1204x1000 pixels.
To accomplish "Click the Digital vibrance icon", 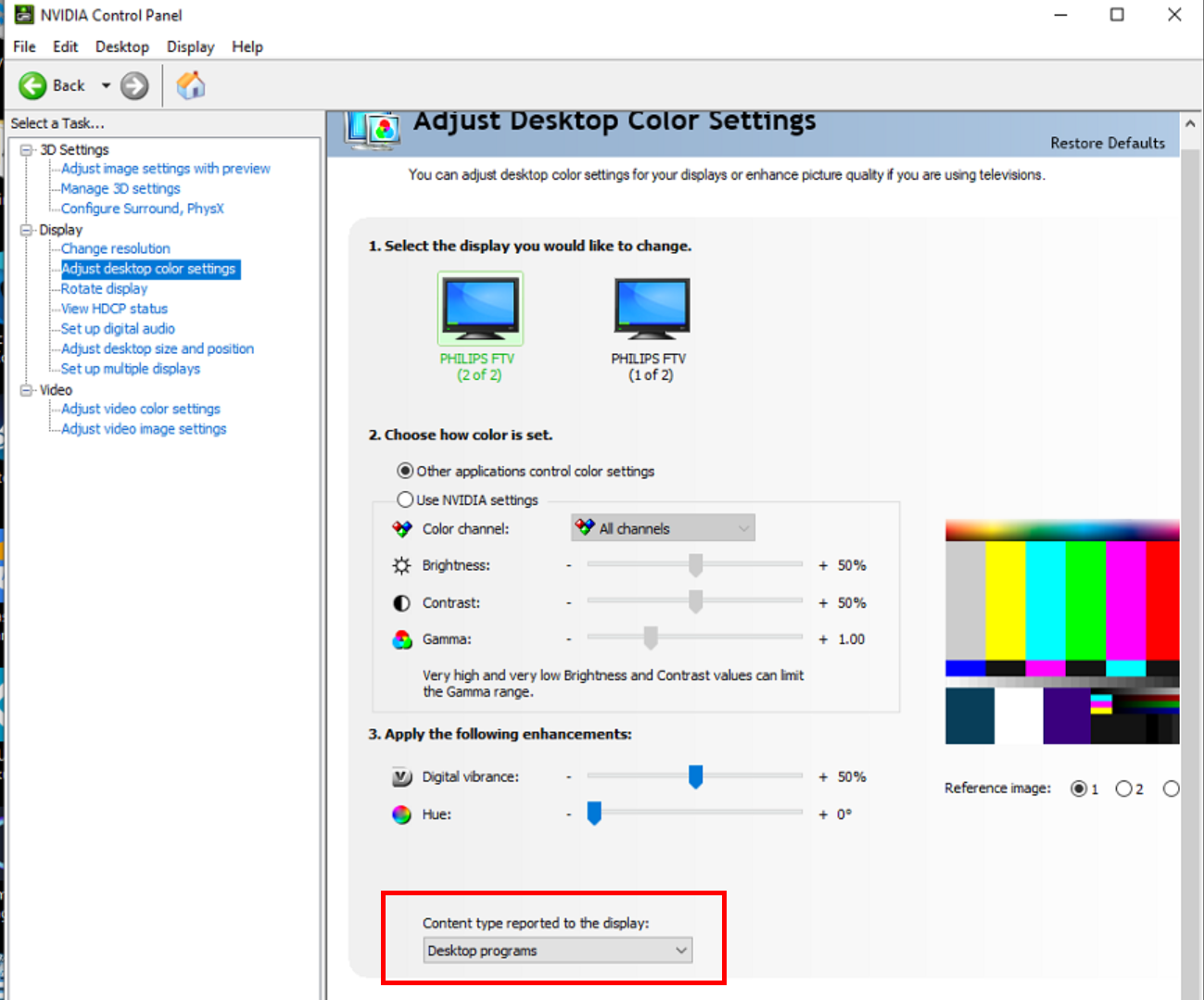I will click(x=401, y=778).
